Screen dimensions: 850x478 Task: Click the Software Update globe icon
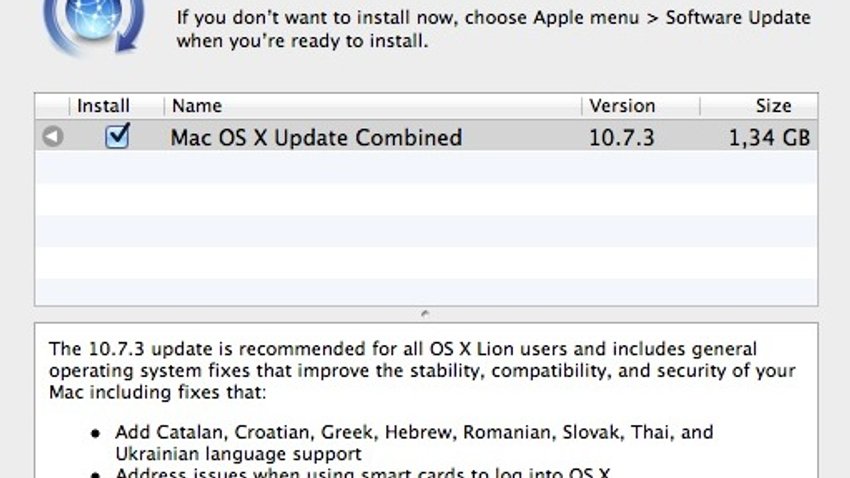tap(93, 25)
